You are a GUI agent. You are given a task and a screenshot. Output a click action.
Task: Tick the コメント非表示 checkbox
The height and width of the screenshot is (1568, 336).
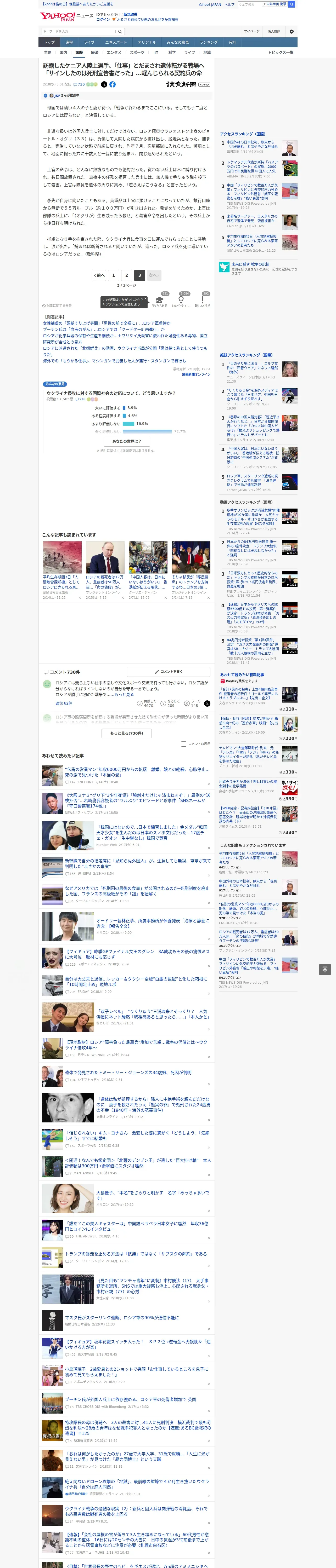(183, 744)
